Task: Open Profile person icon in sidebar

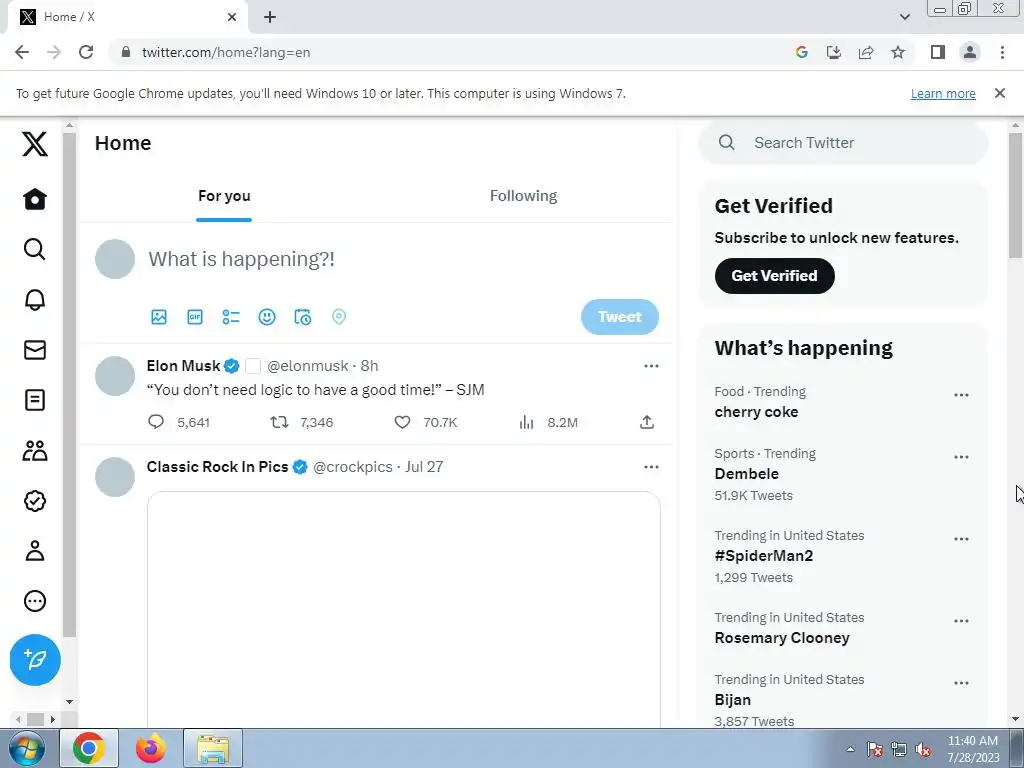Action: [x=35, y=551]
